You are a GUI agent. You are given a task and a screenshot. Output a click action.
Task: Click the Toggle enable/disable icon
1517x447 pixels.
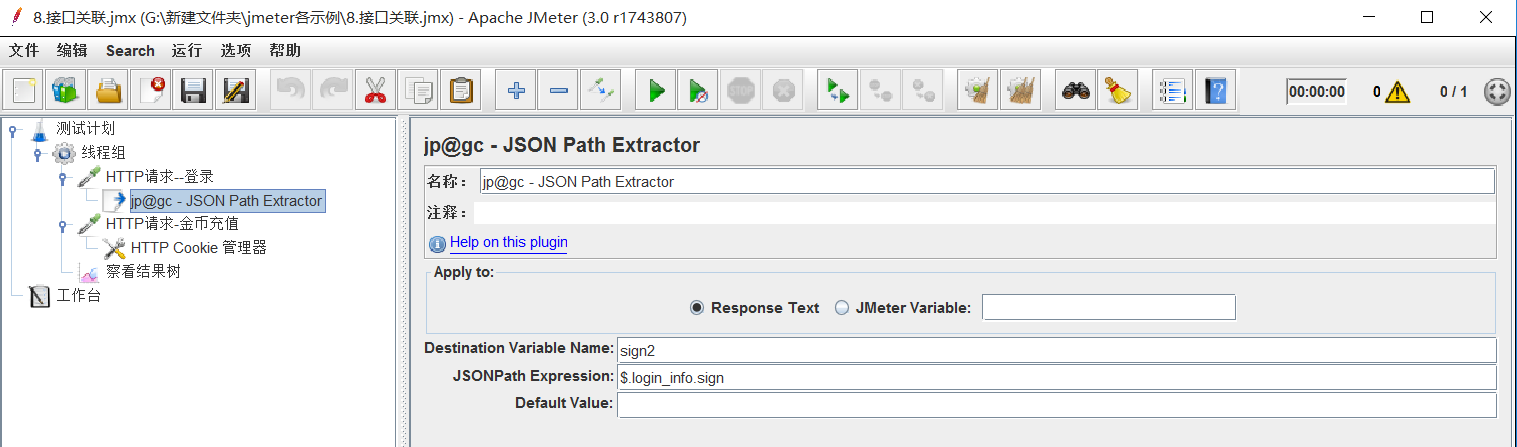click(x=601, y=91)
